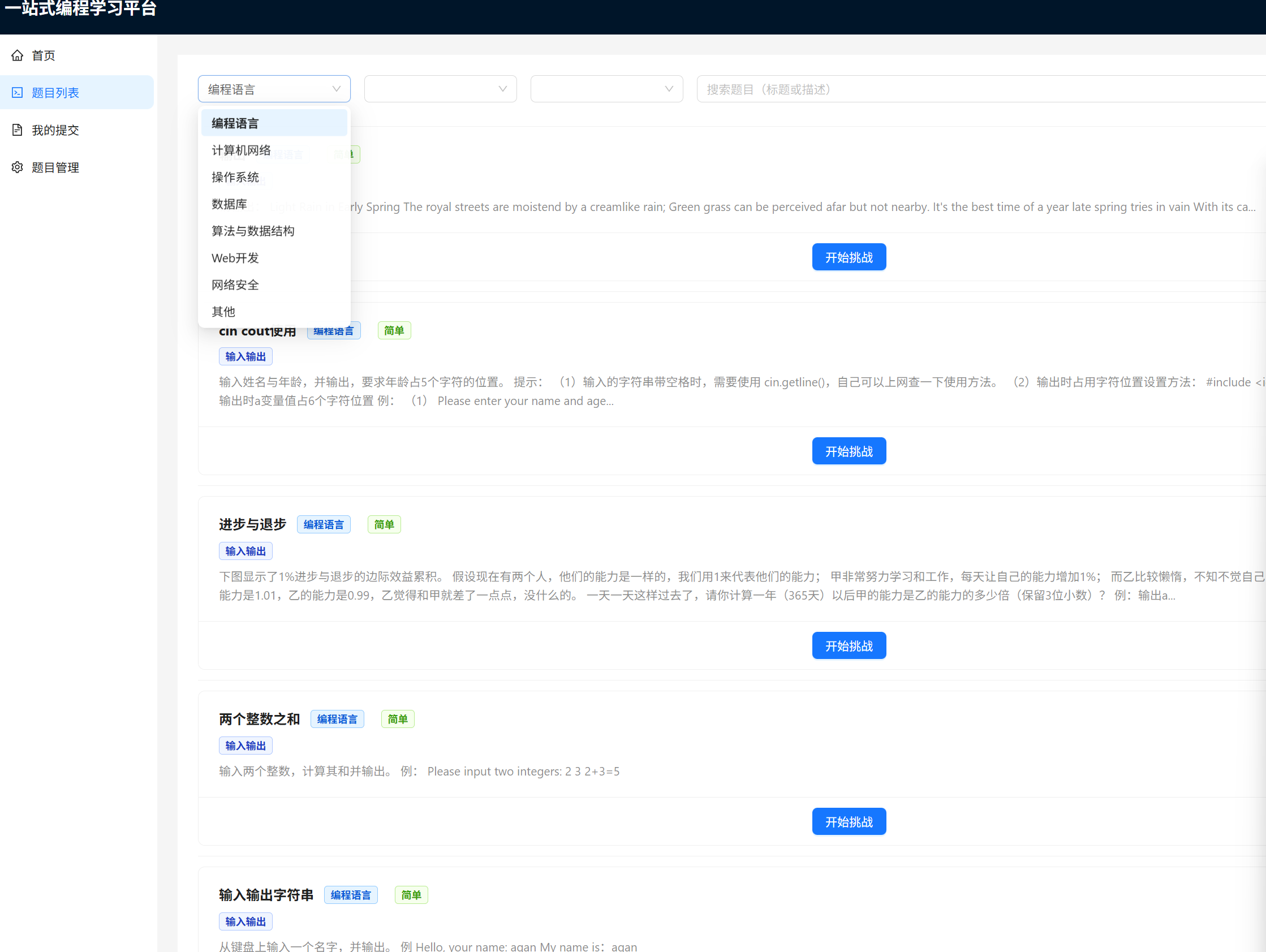Select 计算机网络 from the dropdown list
The height and width of the screenshot is (952, 1266).
pyautogui.click(x=241, y=150)
